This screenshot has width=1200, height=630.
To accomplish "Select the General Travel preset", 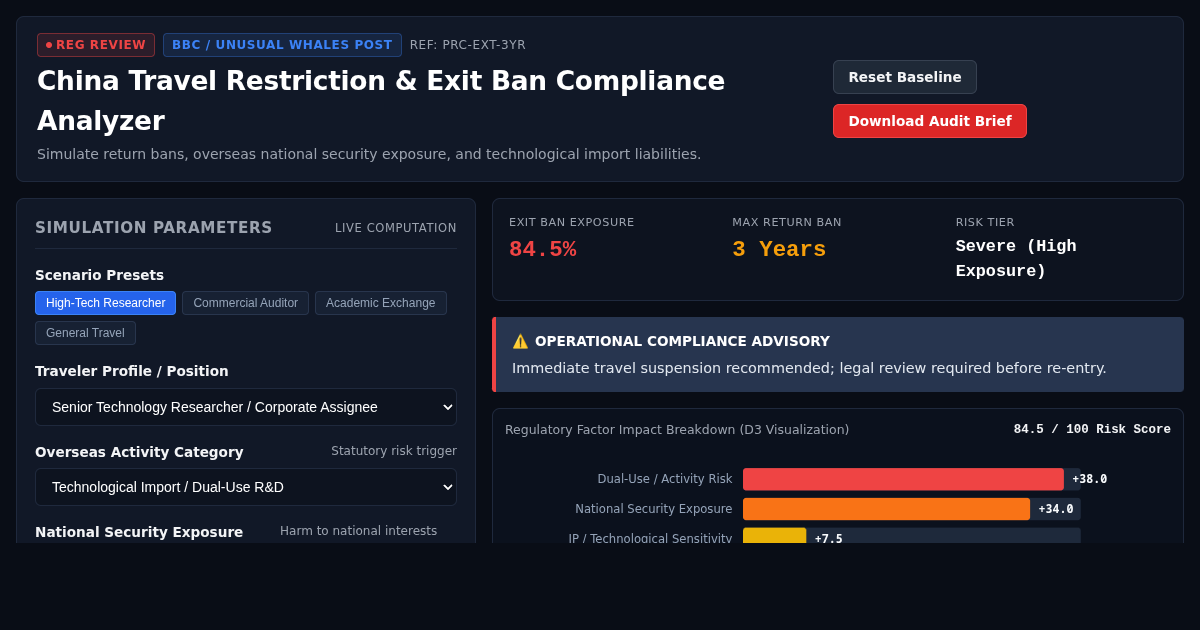I will (x=85, y=333).
